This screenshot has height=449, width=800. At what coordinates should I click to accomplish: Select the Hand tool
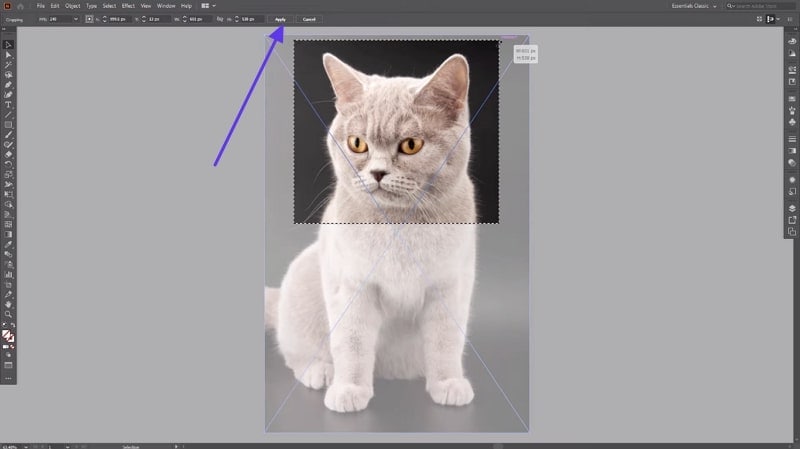pos(8,304)
